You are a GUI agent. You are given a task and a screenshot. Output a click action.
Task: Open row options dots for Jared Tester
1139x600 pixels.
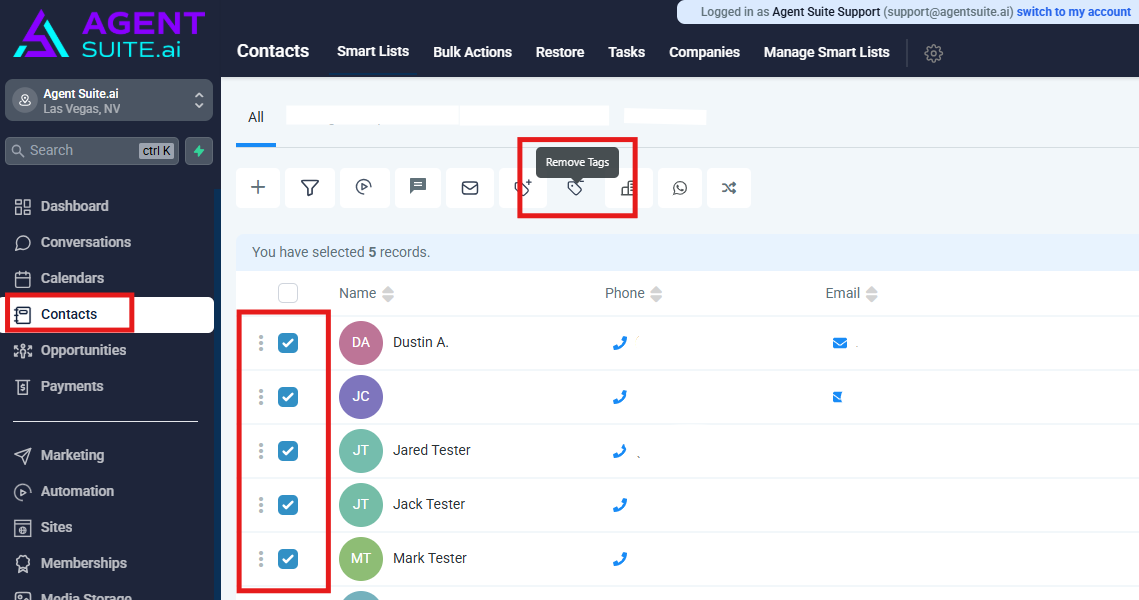point(261,450)
